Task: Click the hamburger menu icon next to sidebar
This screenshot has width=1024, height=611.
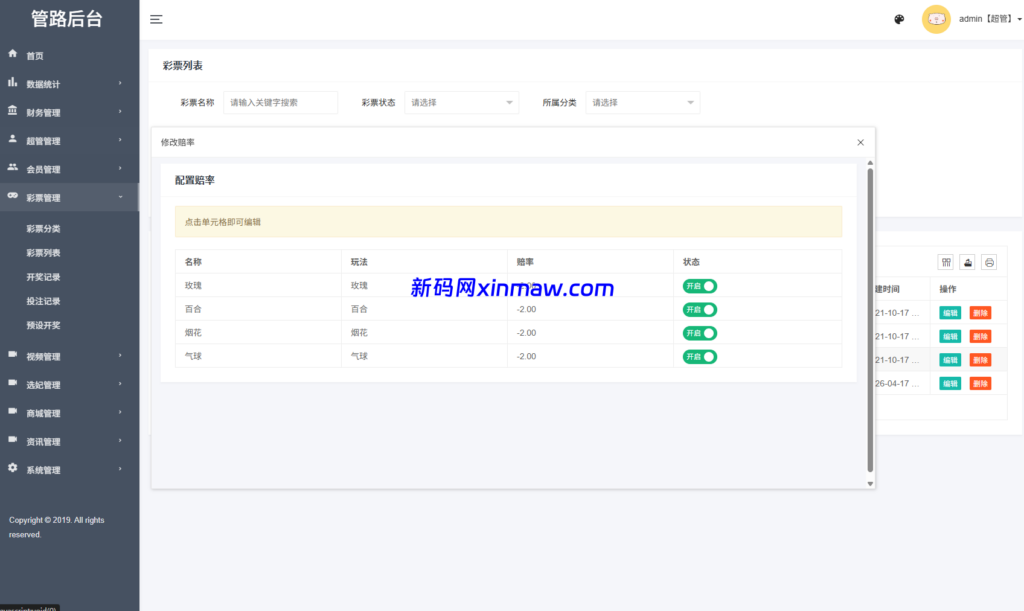Action: (x=156, y=18)
